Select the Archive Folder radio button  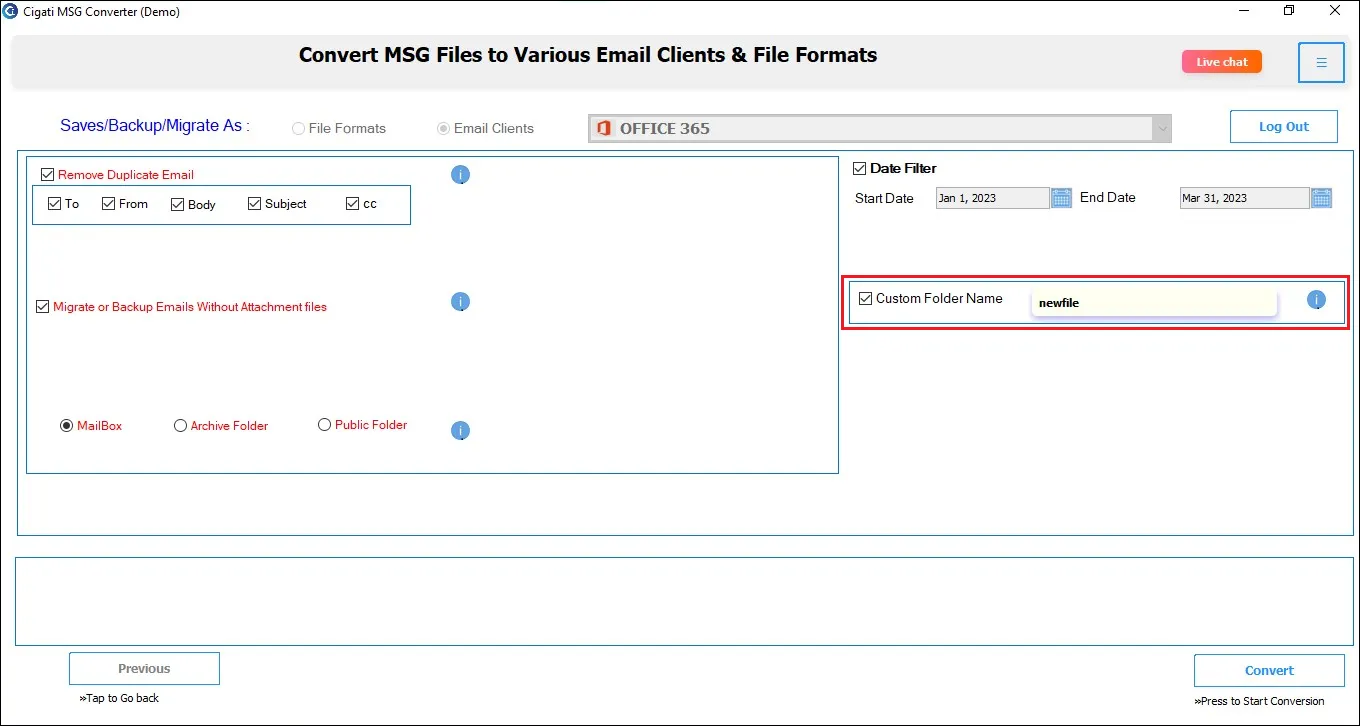pyautogui.click(x=180, y=426)
